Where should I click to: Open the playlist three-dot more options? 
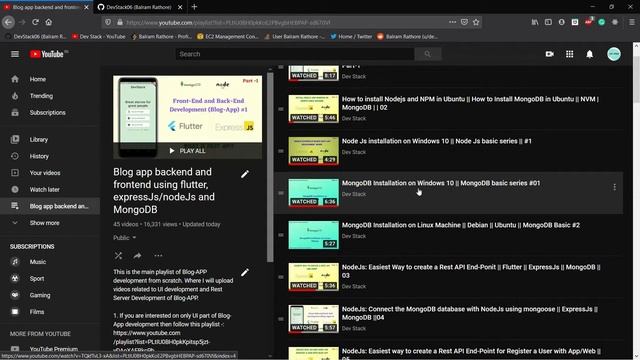point(158,256)
